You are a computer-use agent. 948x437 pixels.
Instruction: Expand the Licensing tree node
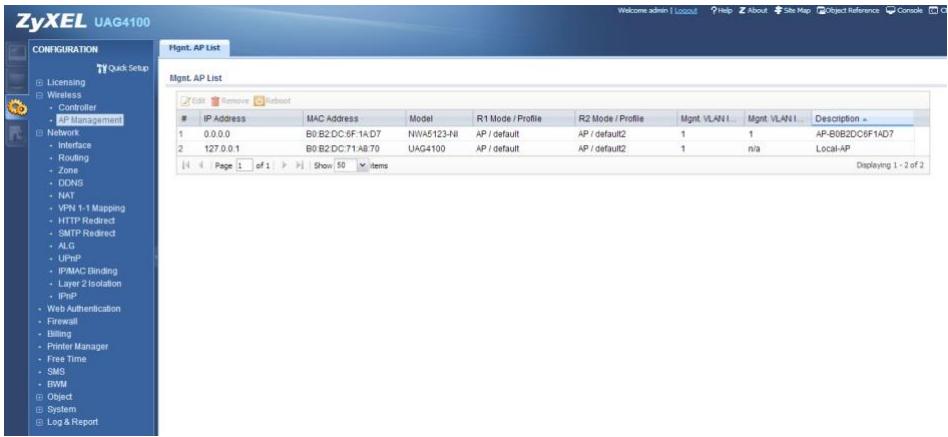(40, 82)
